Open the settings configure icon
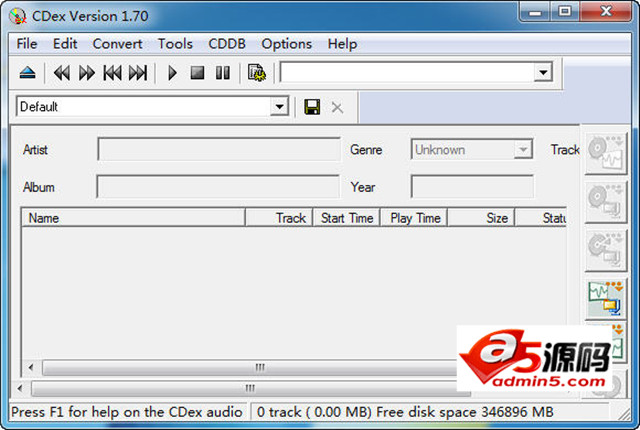Viewport: 640px width, 430px height. coord(257,73)
